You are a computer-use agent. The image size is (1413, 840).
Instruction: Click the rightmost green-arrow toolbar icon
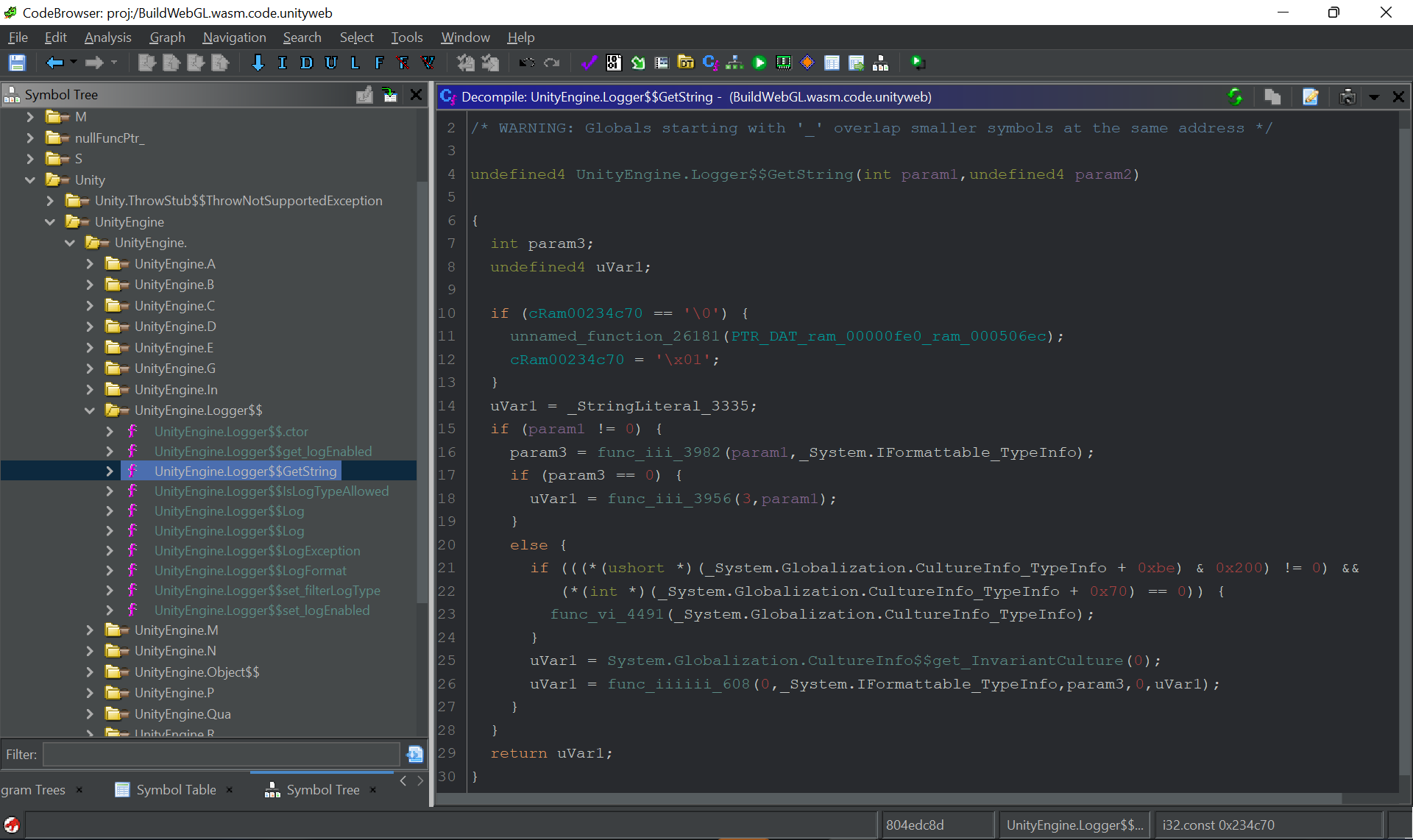(x=917, y=63)
